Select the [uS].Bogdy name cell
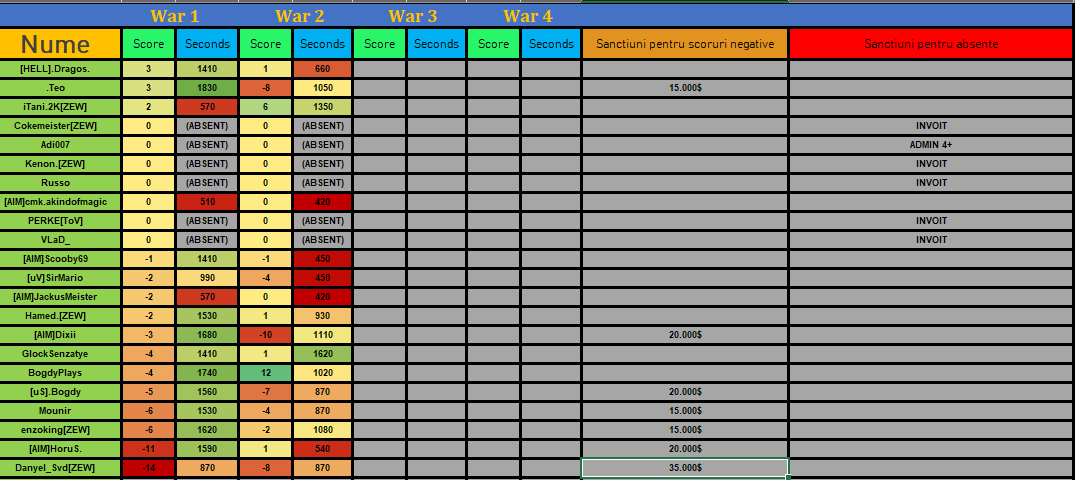Image resolution: width=1075 pixels, height=480 pixels. (x=60, y=392)
